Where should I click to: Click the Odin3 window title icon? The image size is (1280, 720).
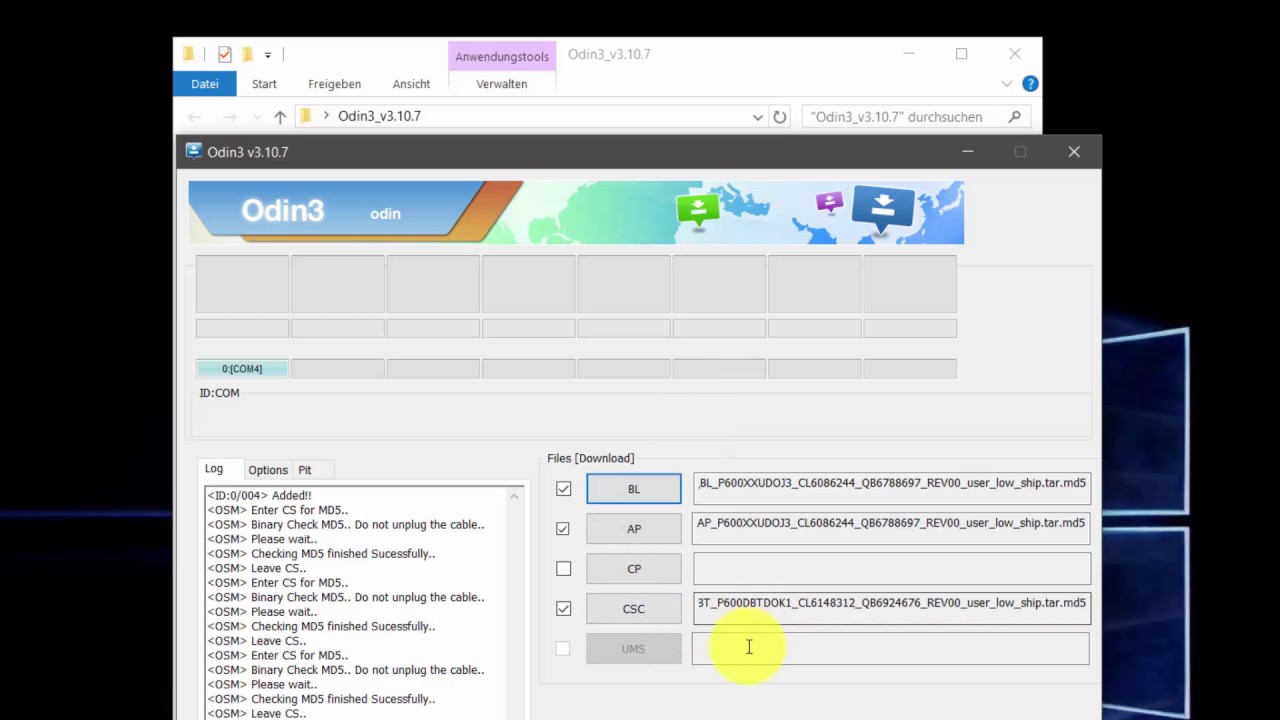(194, 152)
